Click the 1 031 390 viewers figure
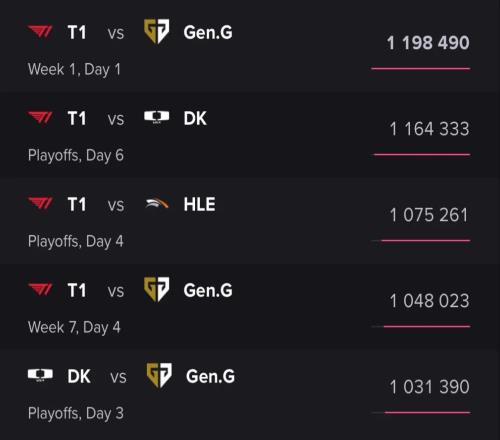Image resolution: width=500 pixels, height=440 pixels. 429,387
